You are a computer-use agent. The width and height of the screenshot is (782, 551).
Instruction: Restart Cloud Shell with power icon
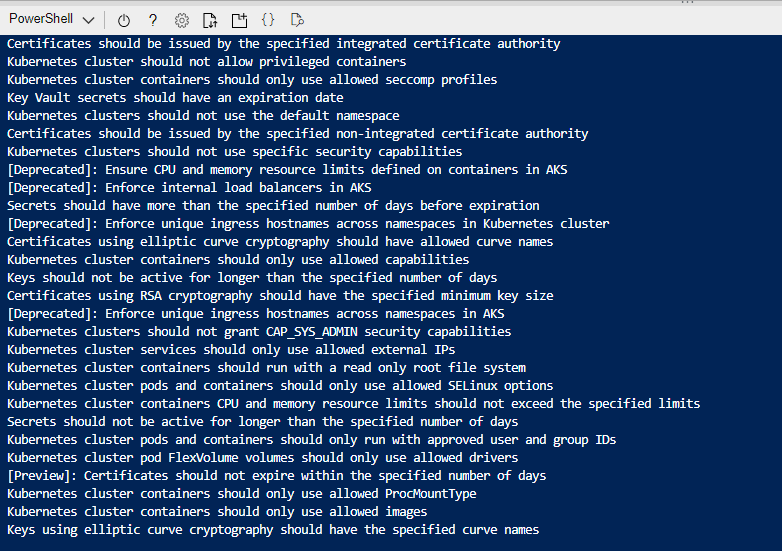(124, 20)
